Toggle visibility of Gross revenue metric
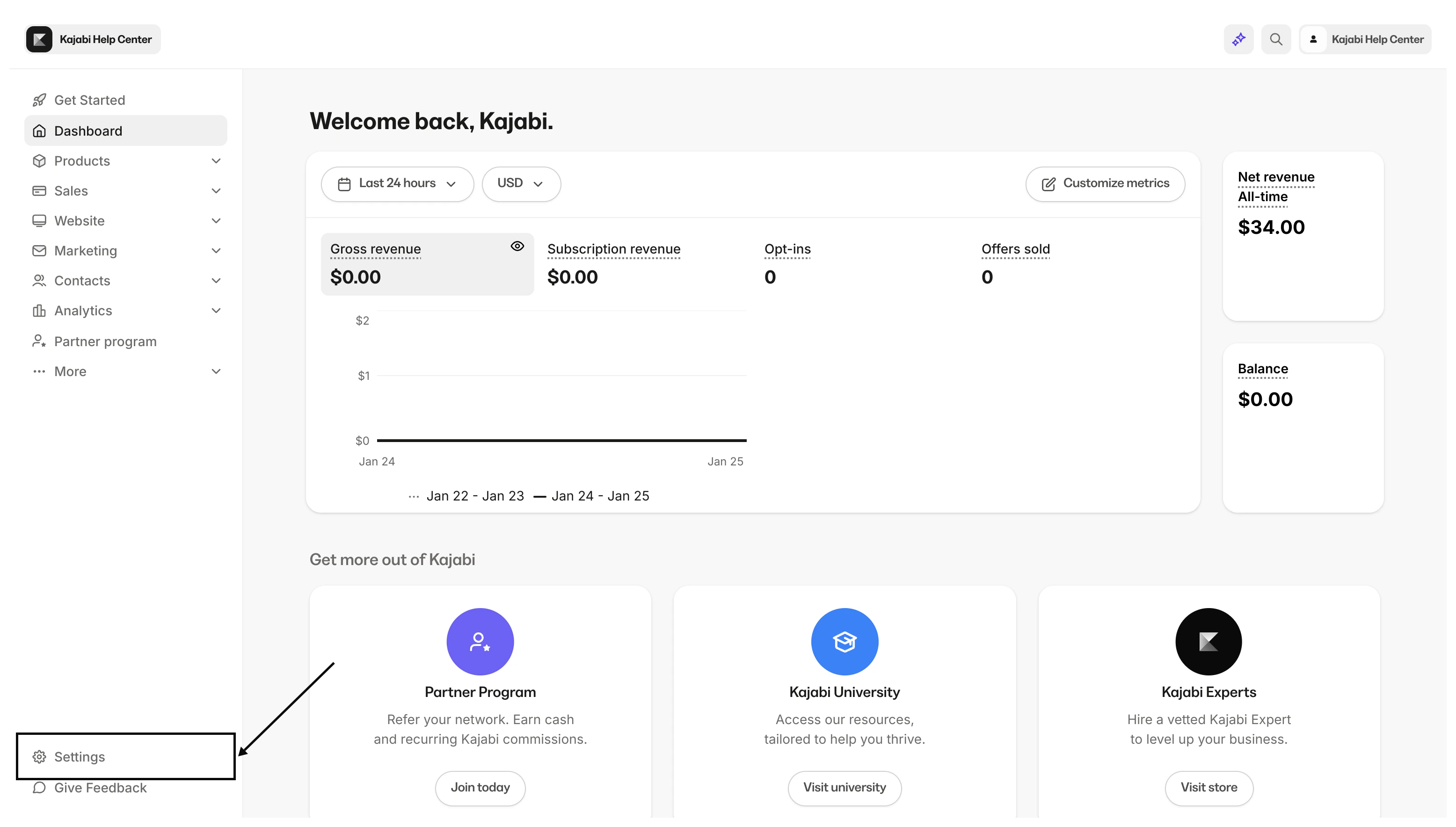 [517, 246]
